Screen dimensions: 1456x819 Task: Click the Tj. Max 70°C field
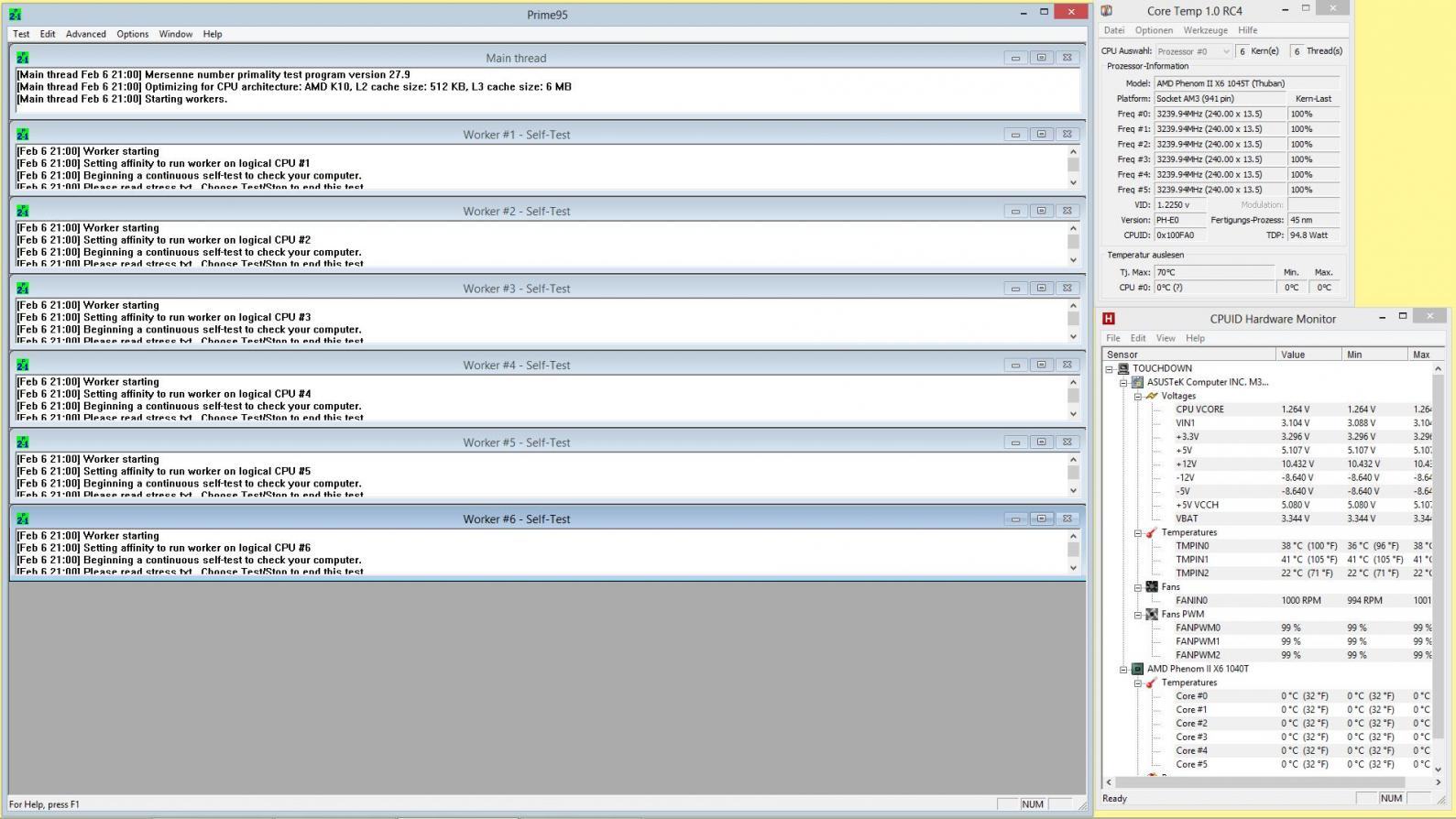[x=1213, y=272]
